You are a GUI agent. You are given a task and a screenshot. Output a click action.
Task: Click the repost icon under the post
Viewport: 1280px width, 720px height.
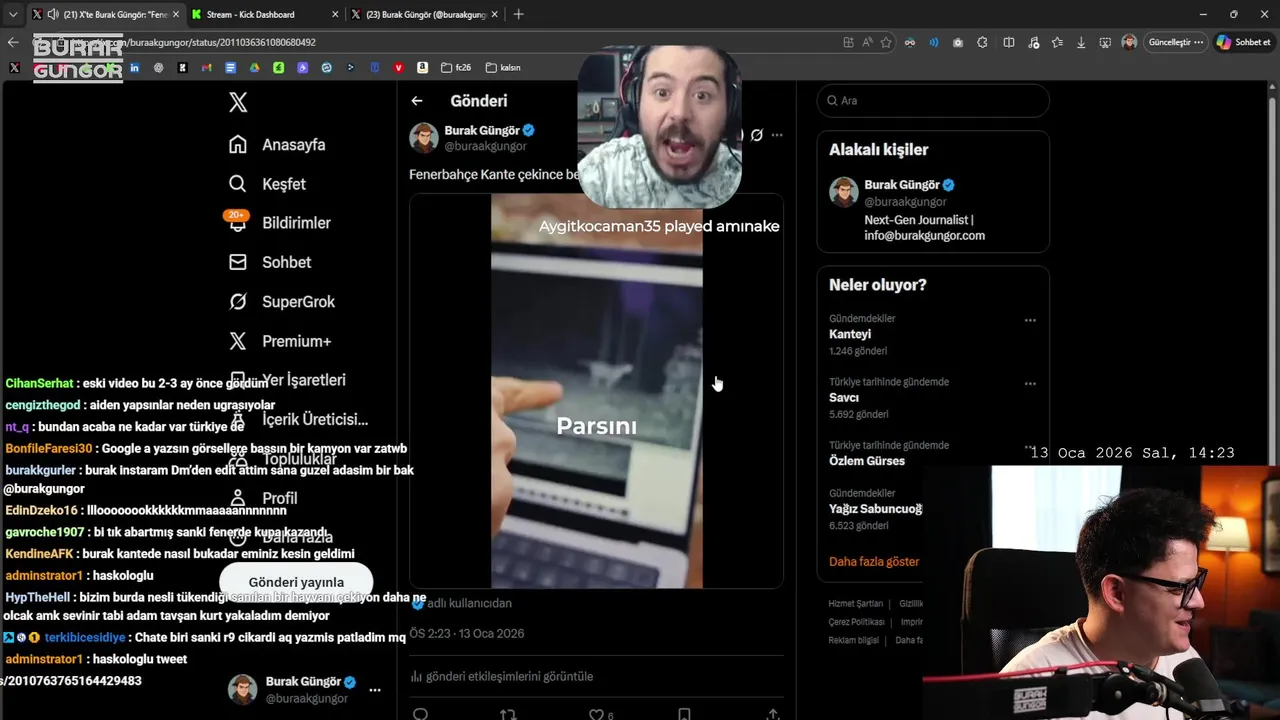click(508, 714)
